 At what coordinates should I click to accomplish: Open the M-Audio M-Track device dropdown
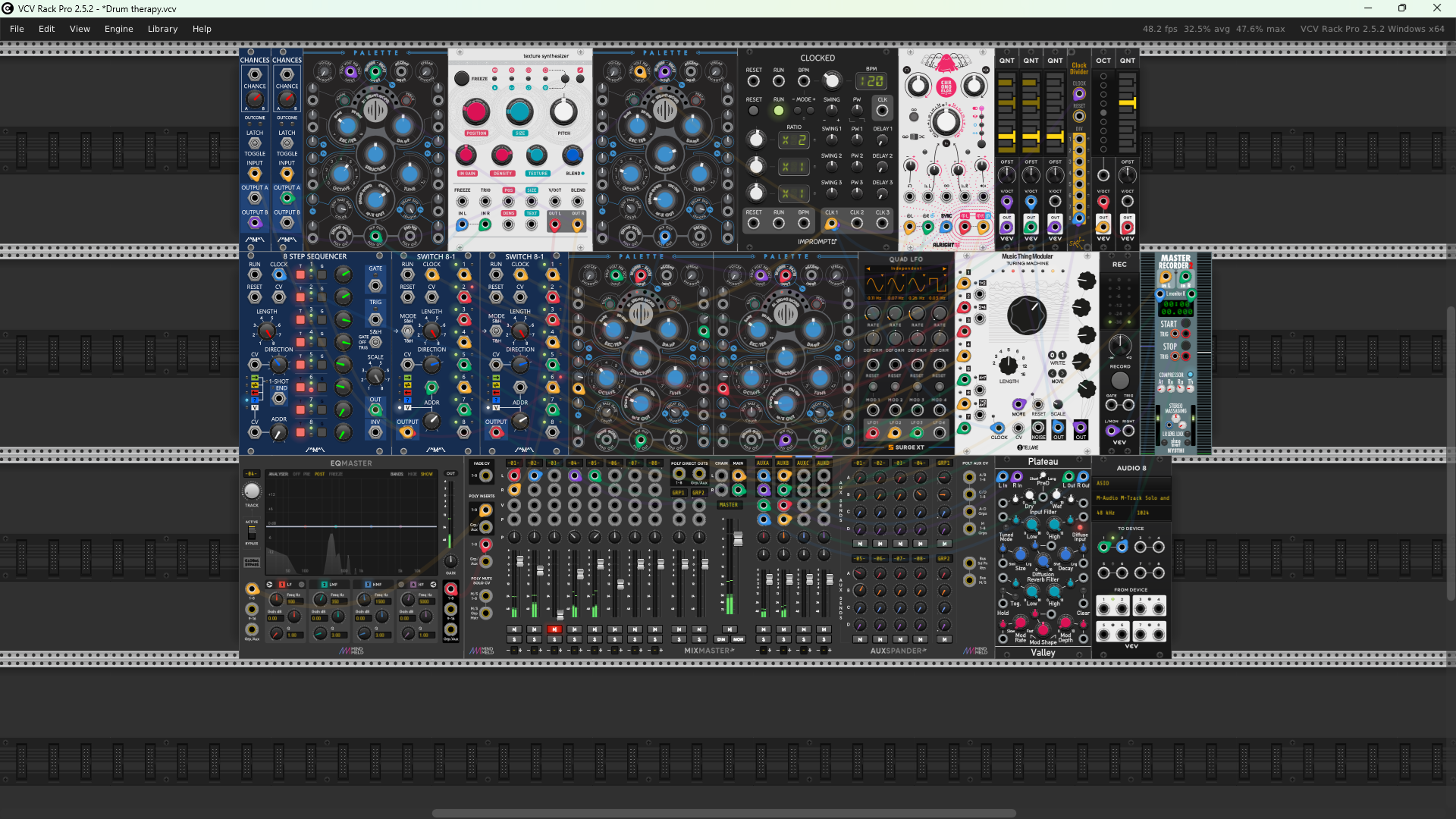[1131, 498]
